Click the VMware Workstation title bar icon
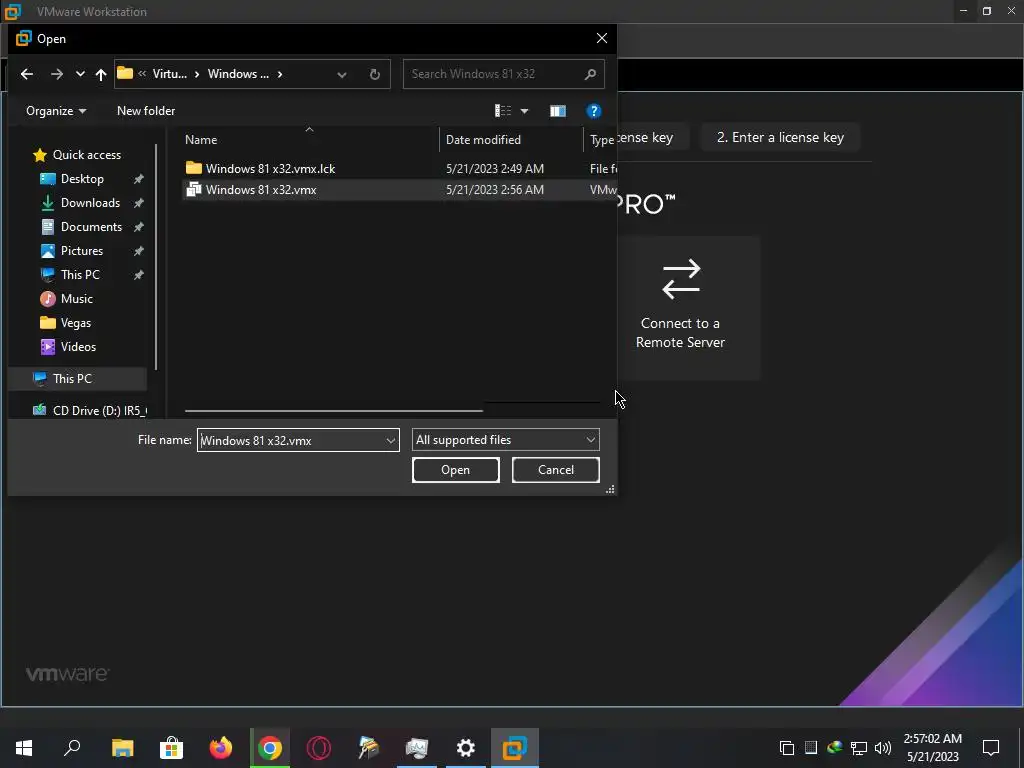Image resolution: width=1024 pixels, height=768 pixels. 13,11
